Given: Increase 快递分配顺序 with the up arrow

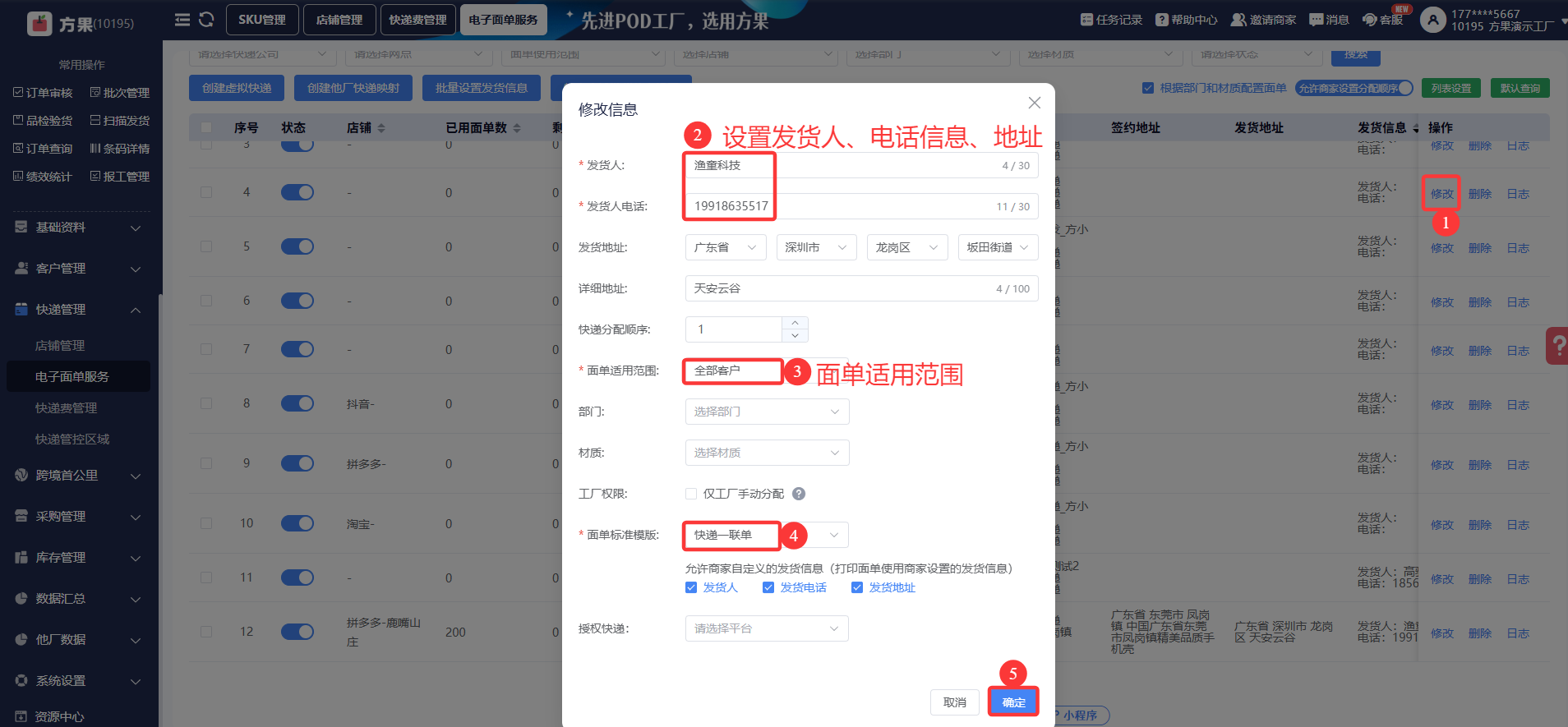Looking at the screenshot, I should click(795, 323).
